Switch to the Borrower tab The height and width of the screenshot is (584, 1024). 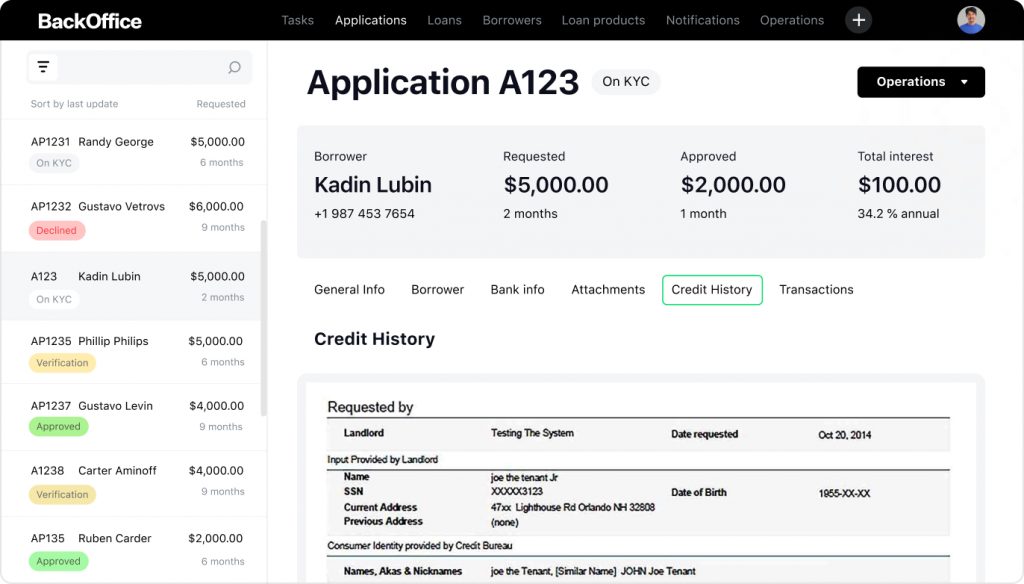[x=437, y=289]
